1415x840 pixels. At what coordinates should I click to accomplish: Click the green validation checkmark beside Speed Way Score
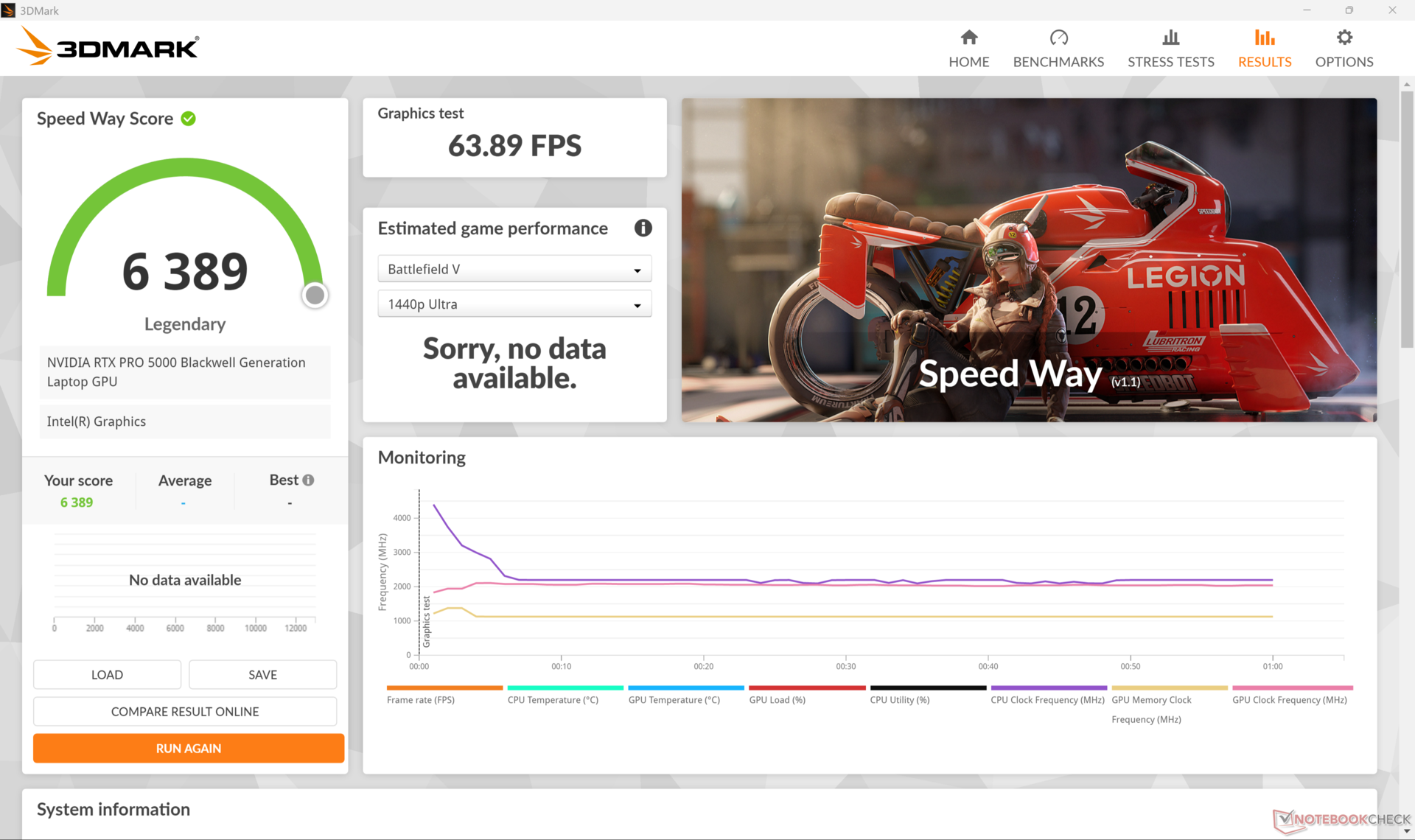pos(189,119)
